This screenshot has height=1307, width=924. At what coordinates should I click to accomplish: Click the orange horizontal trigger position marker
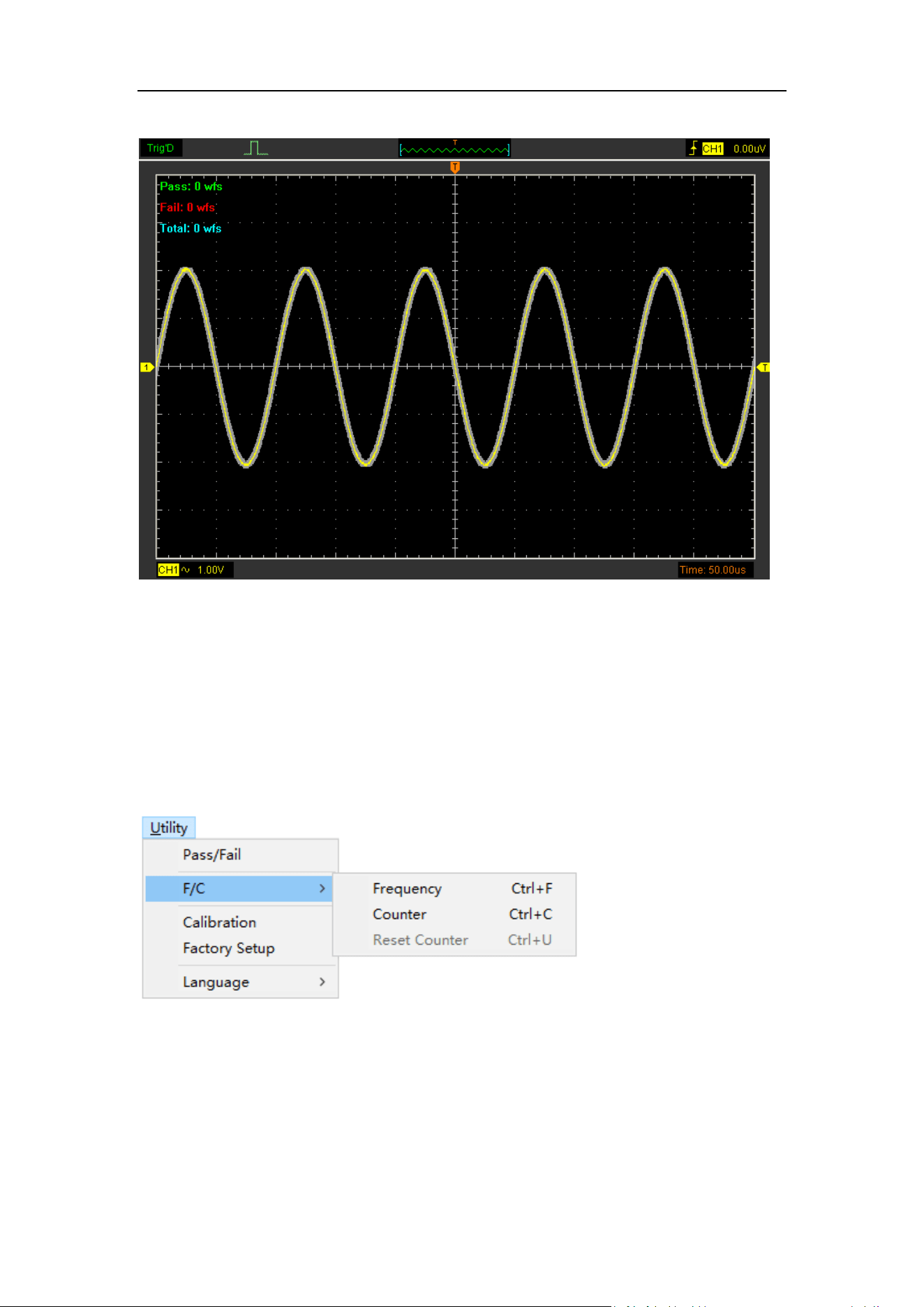coord(455,167)
